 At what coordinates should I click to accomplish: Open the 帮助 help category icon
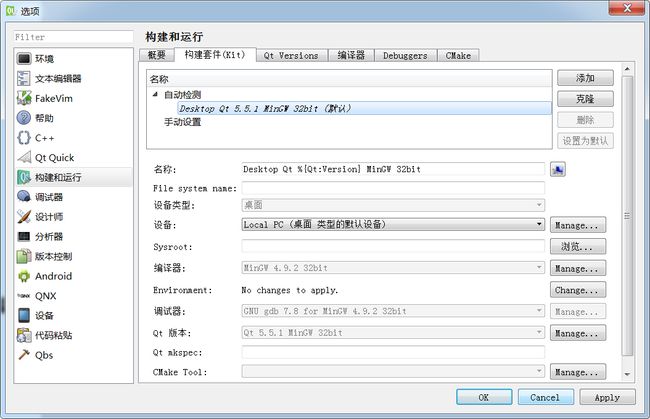pos(24,118)
